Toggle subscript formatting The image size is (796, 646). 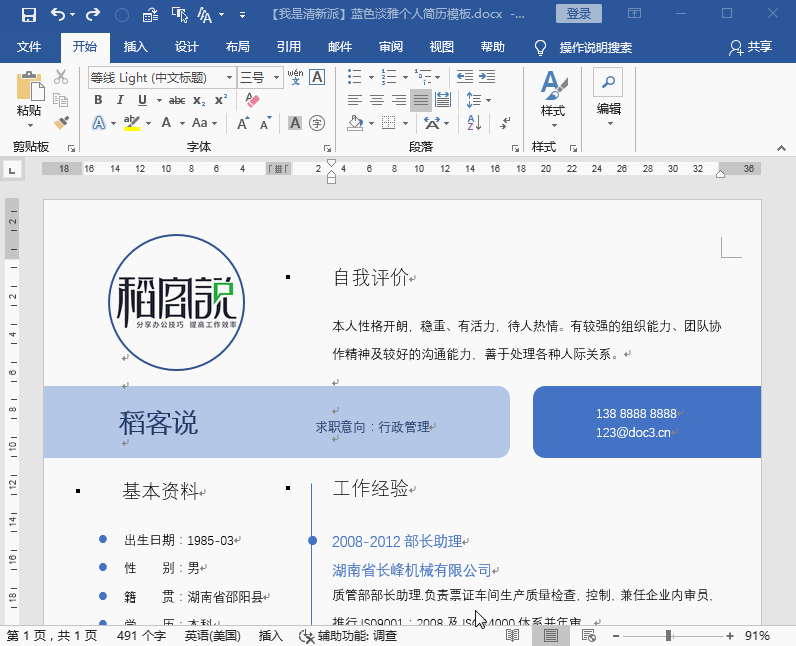199,100
